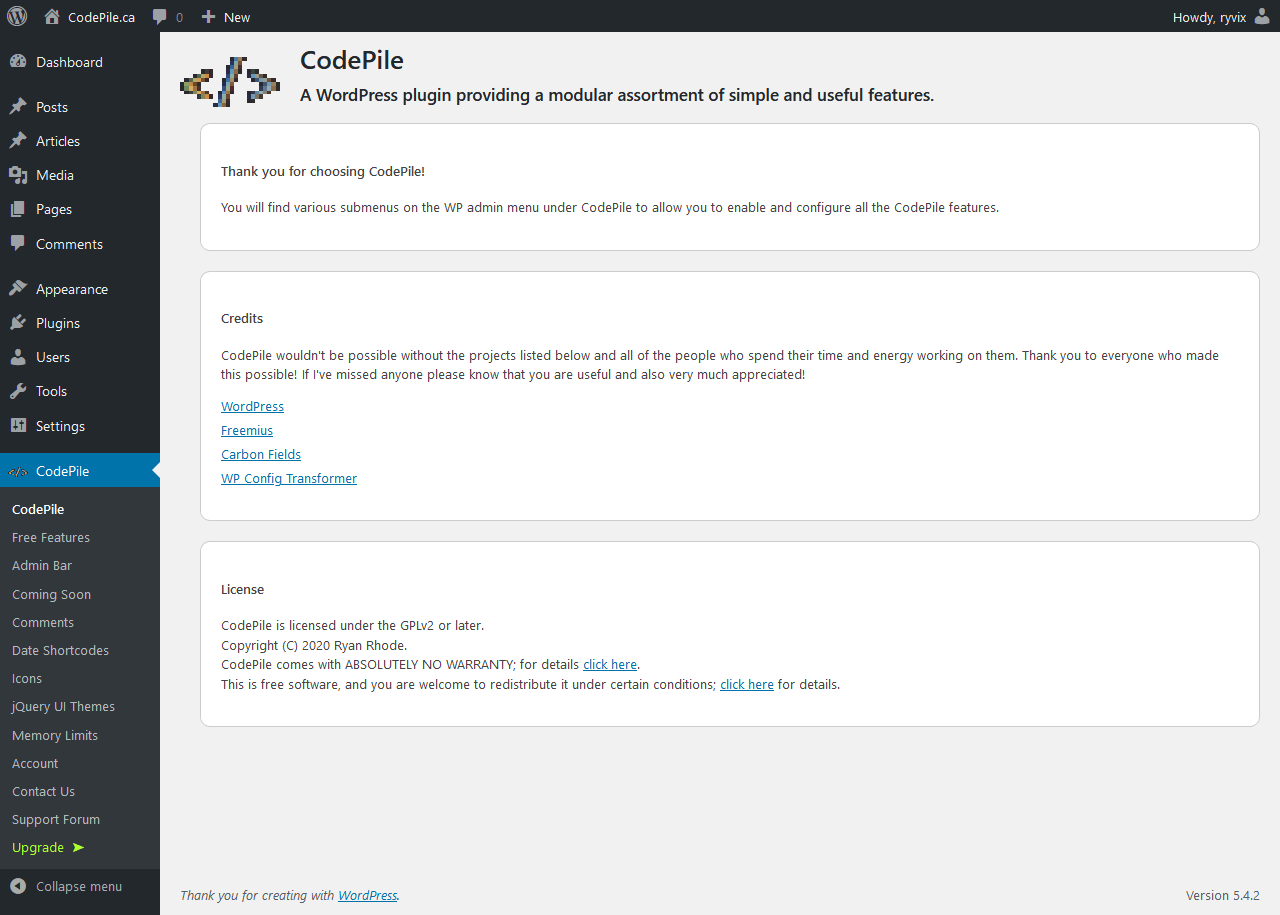Click the Upgrade link in the CodePile submenu

tap(38, 847)
